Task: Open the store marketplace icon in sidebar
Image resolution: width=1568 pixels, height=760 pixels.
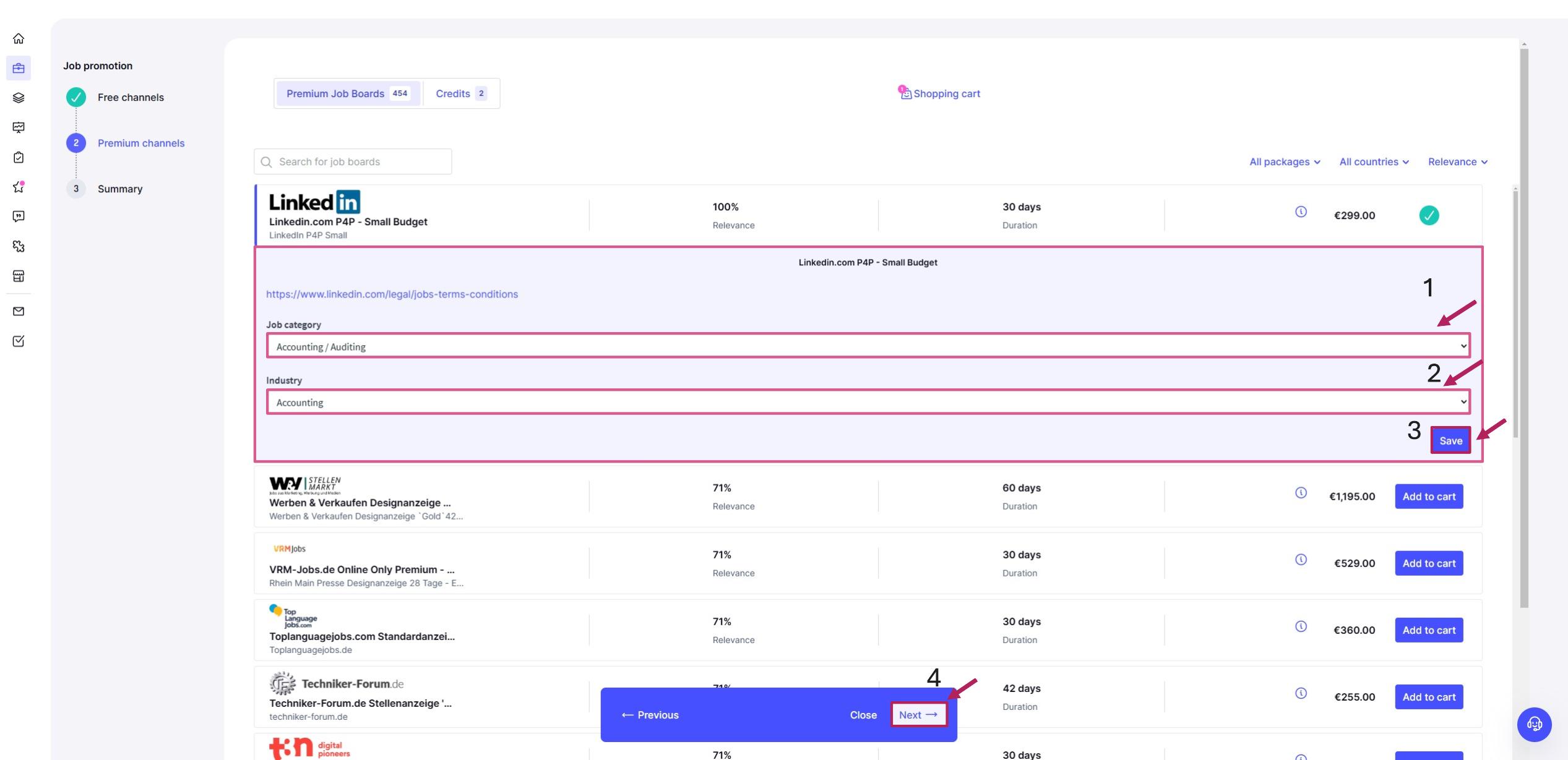Action: (19, 276)
